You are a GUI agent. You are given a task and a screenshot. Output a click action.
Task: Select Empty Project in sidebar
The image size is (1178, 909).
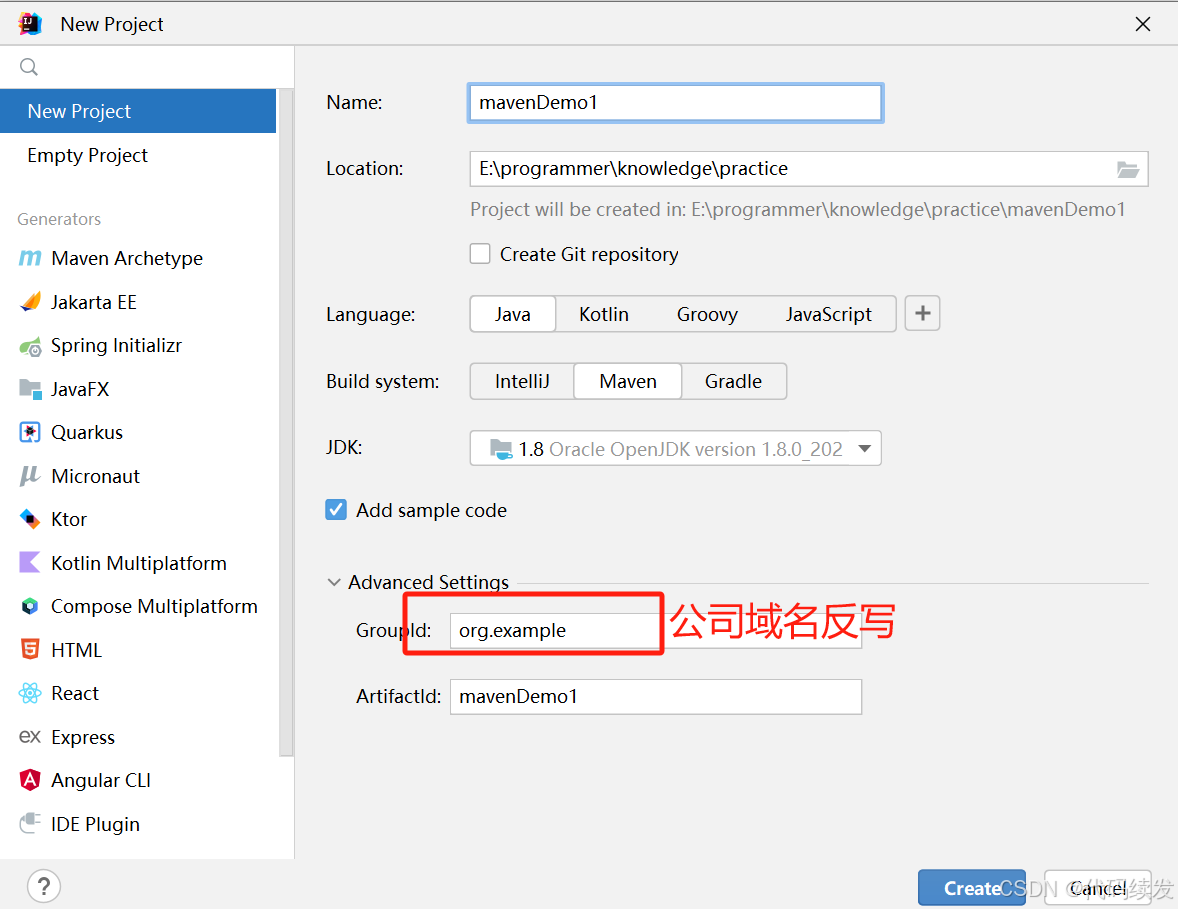point(138,155)
